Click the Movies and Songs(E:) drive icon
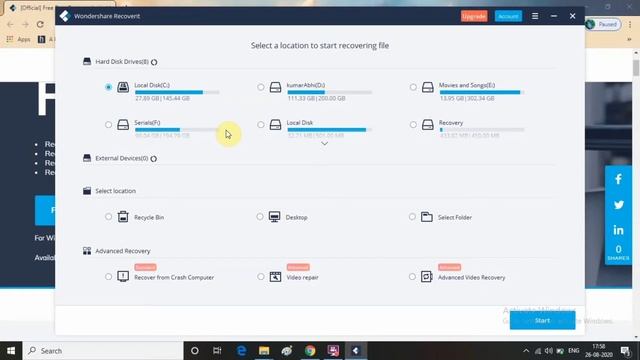The width and height of the screenshot is (640, 360). (428, 87)
